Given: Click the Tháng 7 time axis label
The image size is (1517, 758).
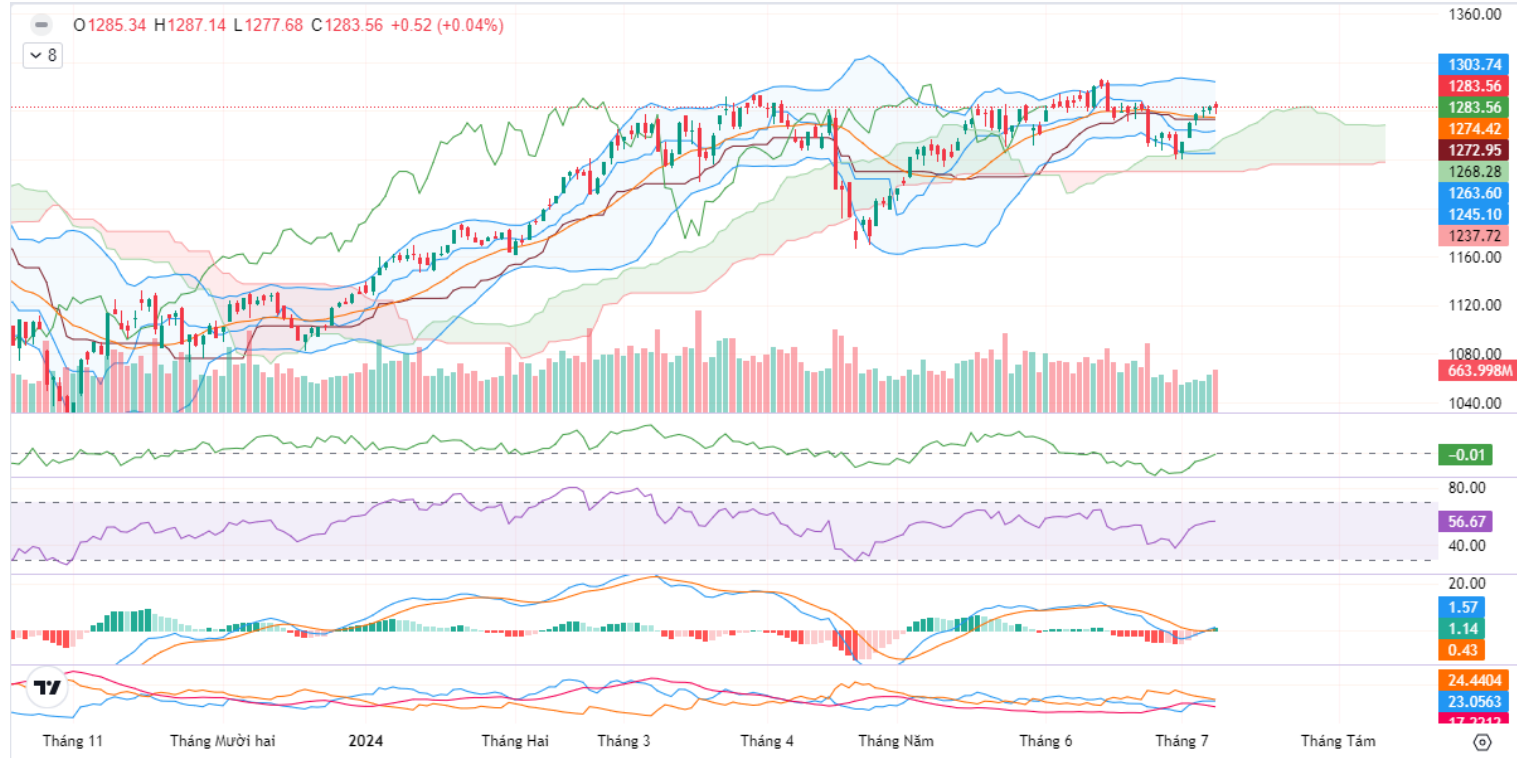Looking at the screenshot, I should tap(1181, 741).
